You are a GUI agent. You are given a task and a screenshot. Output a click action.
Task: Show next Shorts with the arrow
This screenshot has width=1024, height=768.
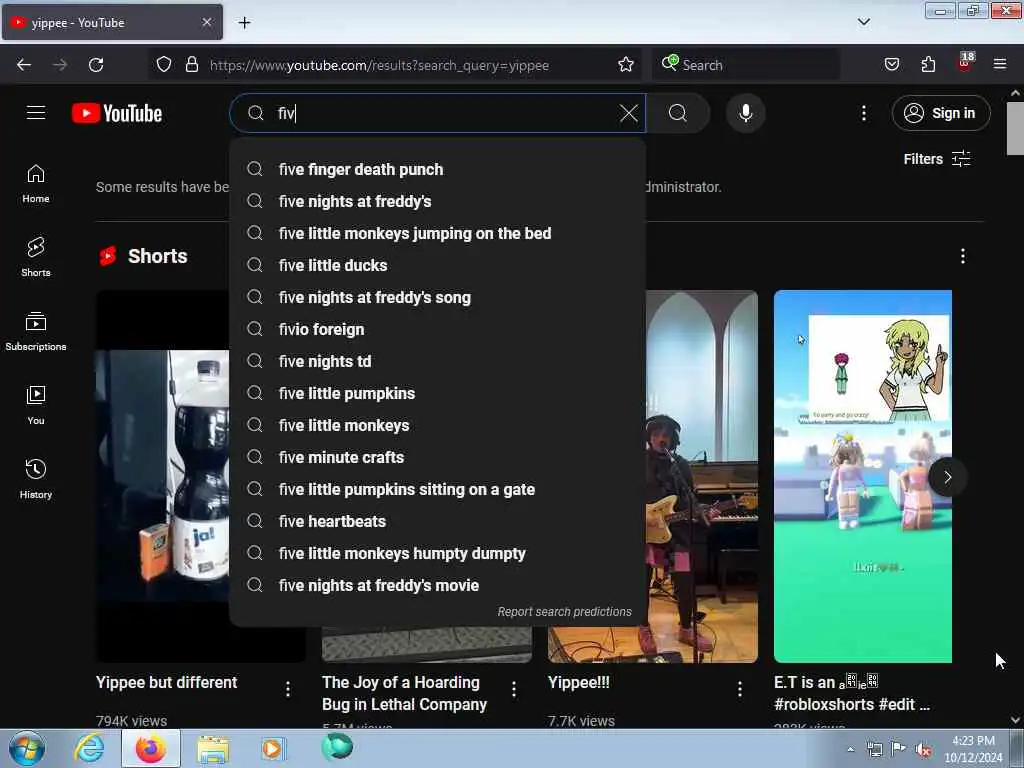[x=948, y=477]
